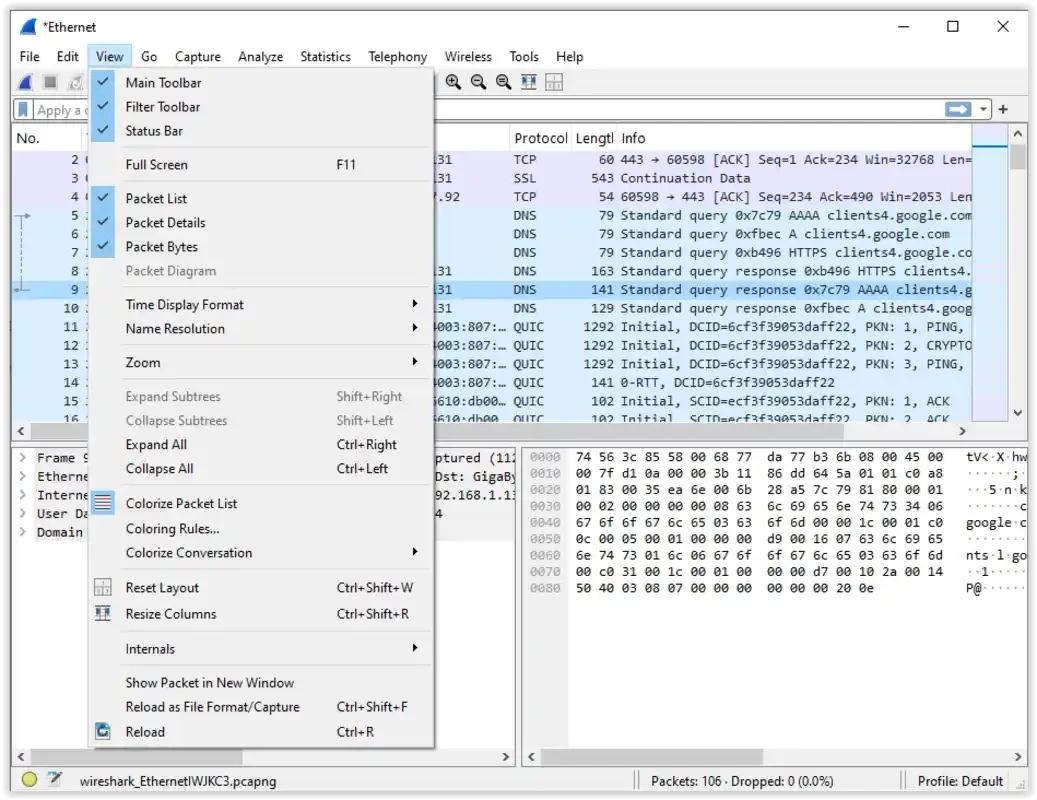
Task: Click the reset layout toolbar icon
Action: click(x=554, y=82)
